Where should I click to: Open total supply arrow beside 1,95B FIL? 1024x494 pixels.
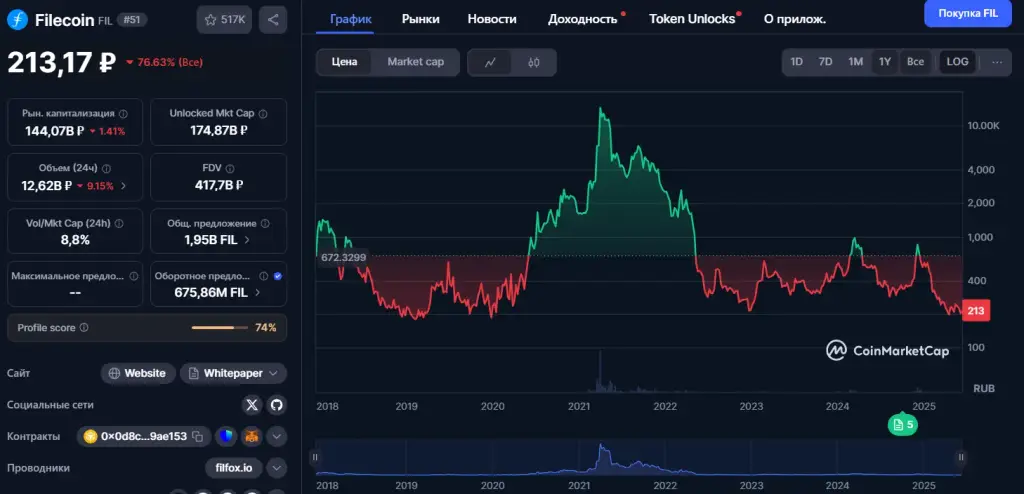247,240
